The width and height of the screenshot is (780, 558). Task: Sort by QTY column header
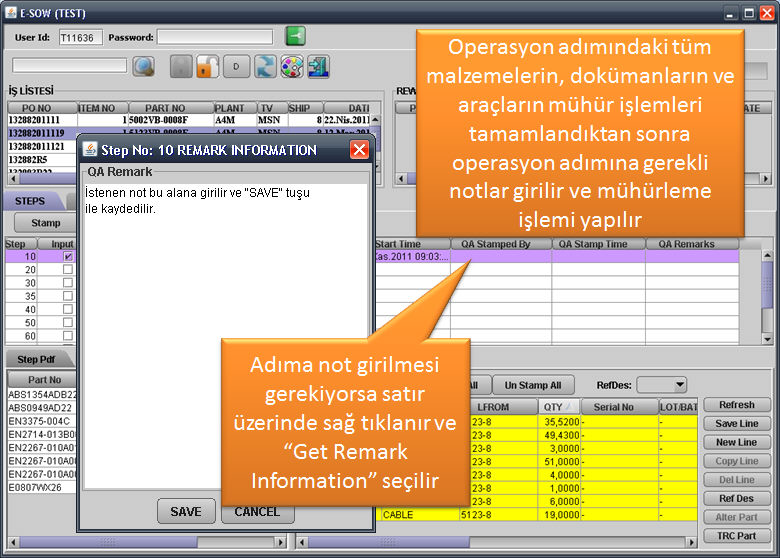[559, 407]
